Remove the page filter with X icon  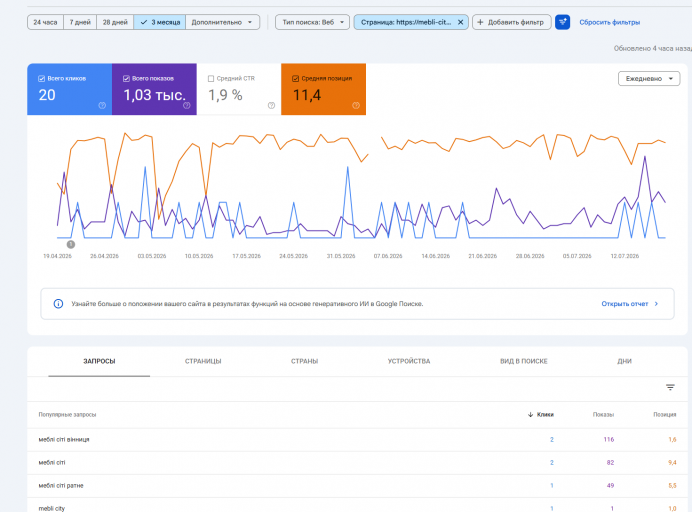pyautogui.click(x=460, y=22)
